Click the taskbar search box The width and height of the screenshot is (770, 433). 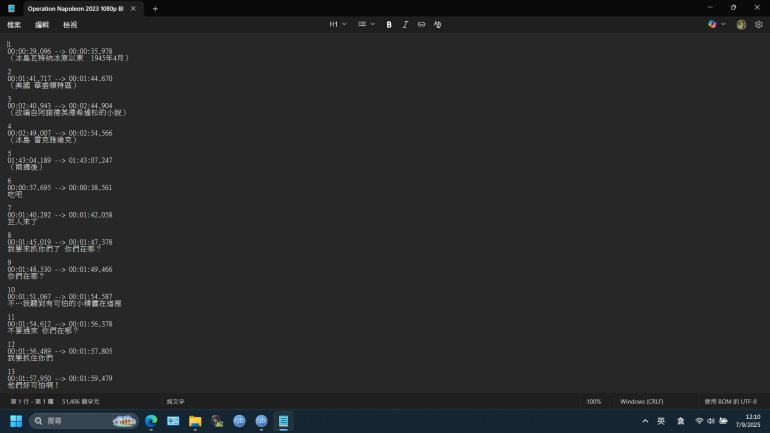click(83, 421)
